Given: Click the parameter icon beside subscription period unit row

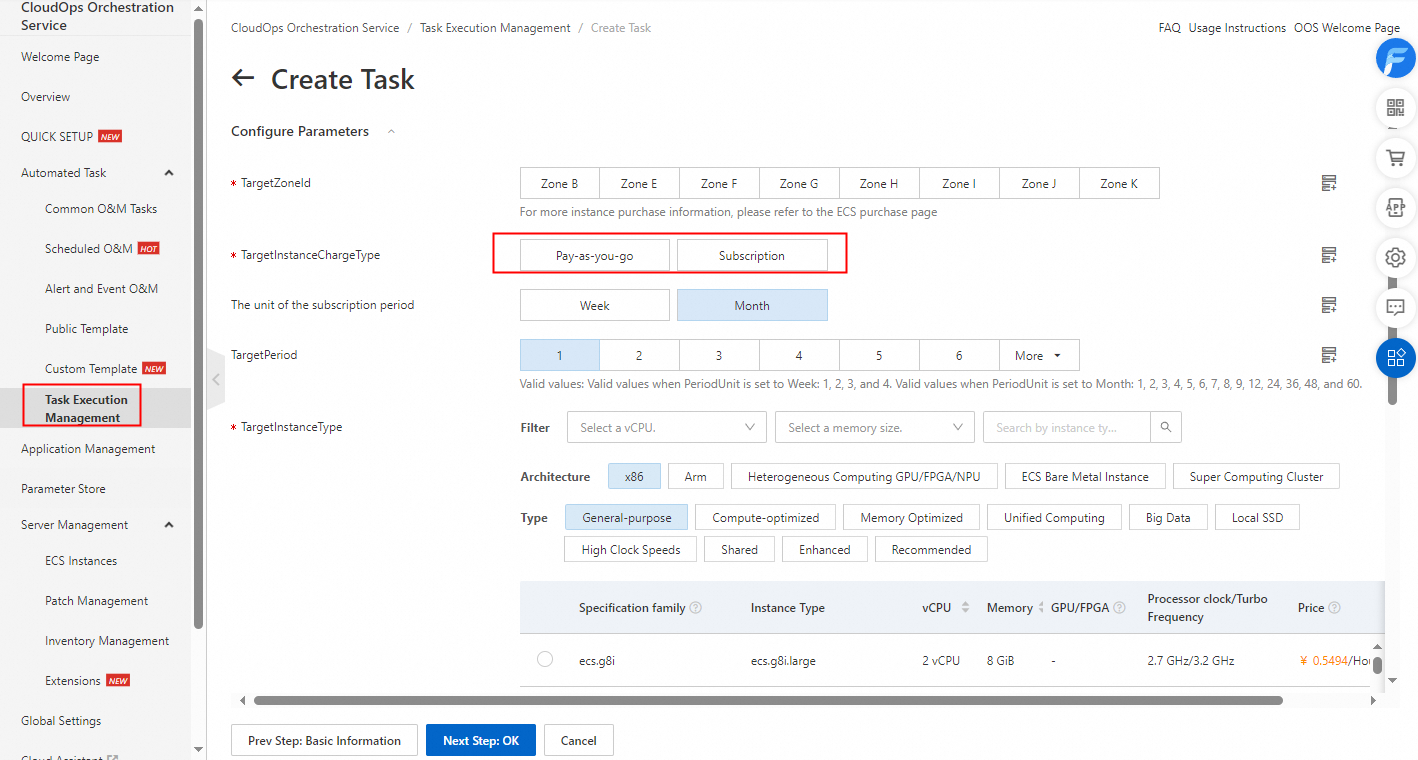Looking at the screenshot, I should pos(1329,305).
